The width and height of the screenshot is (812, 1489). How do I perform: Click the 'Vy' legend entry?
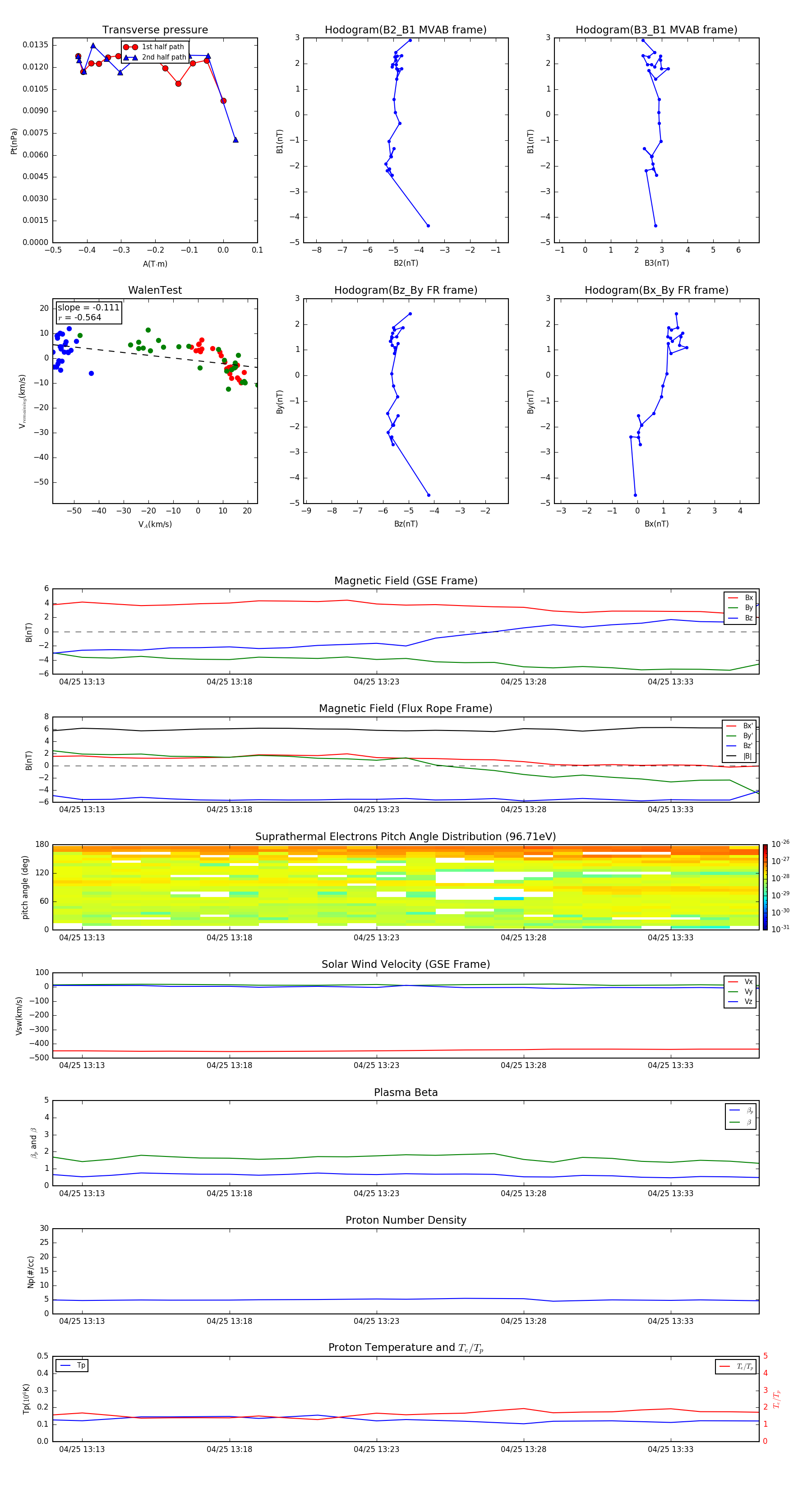(741, 991)
